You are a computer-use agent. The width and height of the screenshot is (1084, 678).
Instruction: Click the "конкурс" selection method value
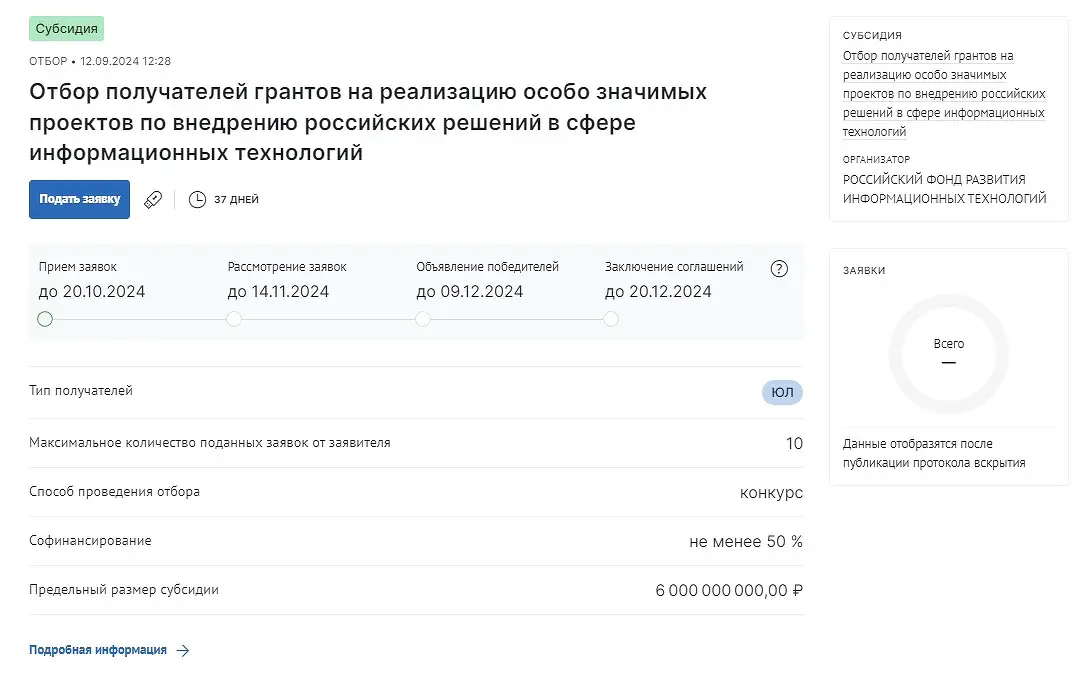pyautogui.click(x=771, y=493)
